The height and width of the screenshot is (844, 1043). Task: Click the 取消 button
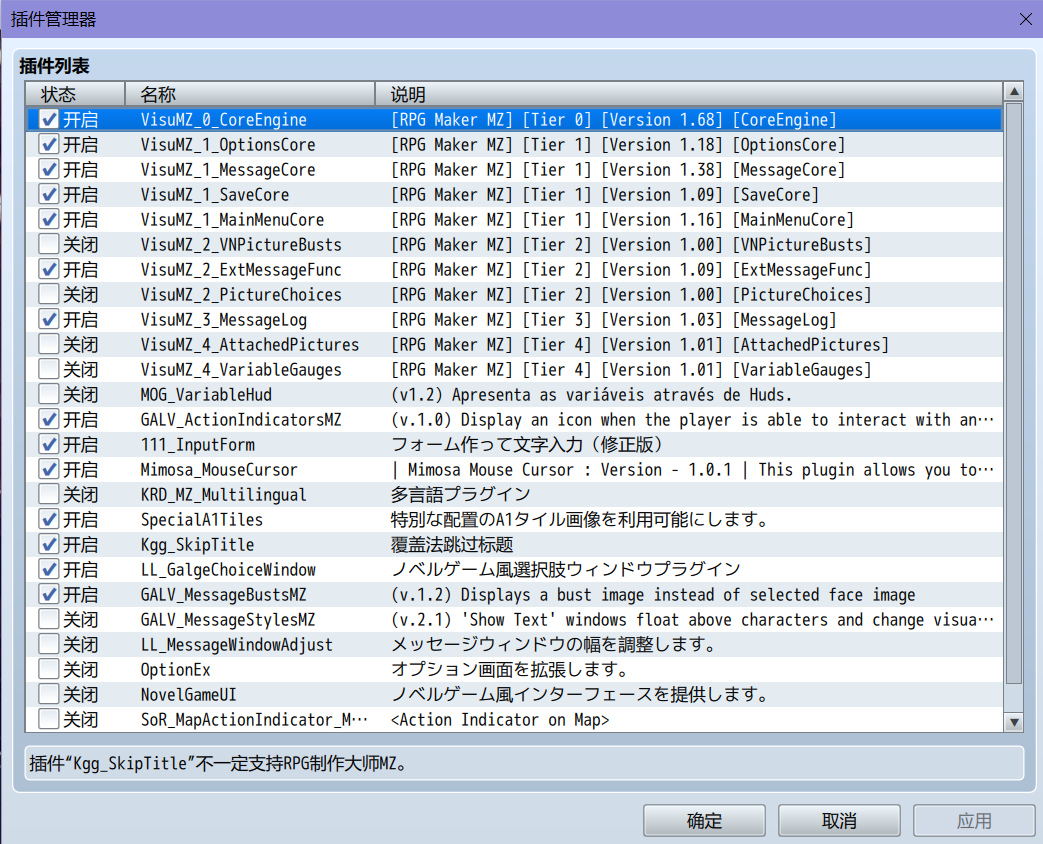click(x=839, y=821)
